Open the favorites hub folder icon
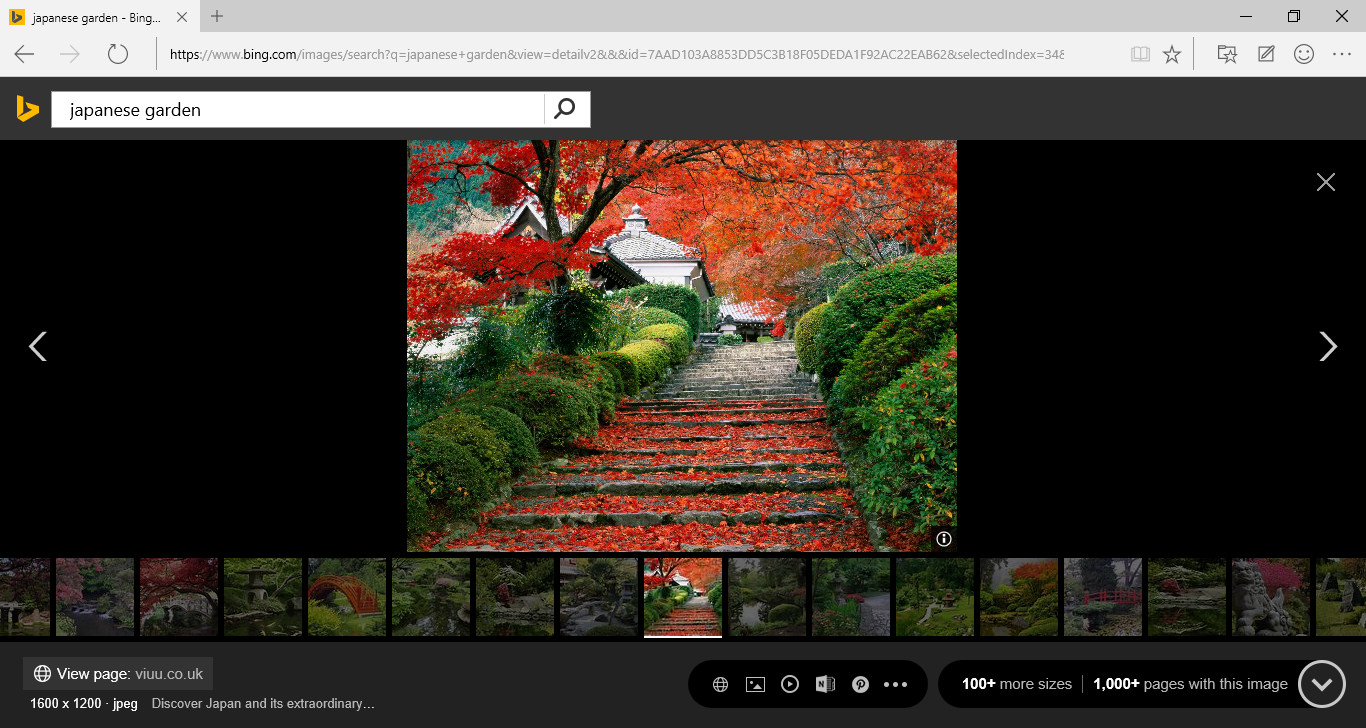This screenshot has height=728, width=1366. point(1227,54)
